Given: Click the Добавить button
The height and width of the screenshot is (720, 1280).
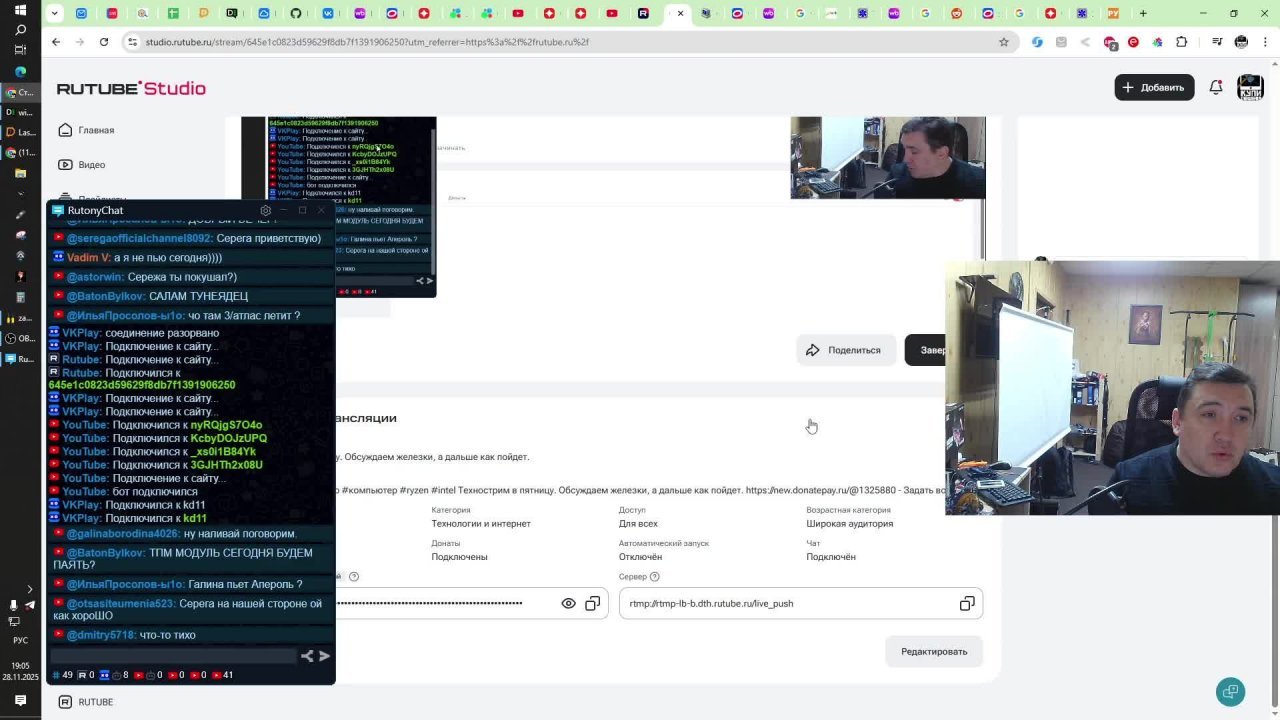Looking at the screenshot, I should click(1154, 87).
